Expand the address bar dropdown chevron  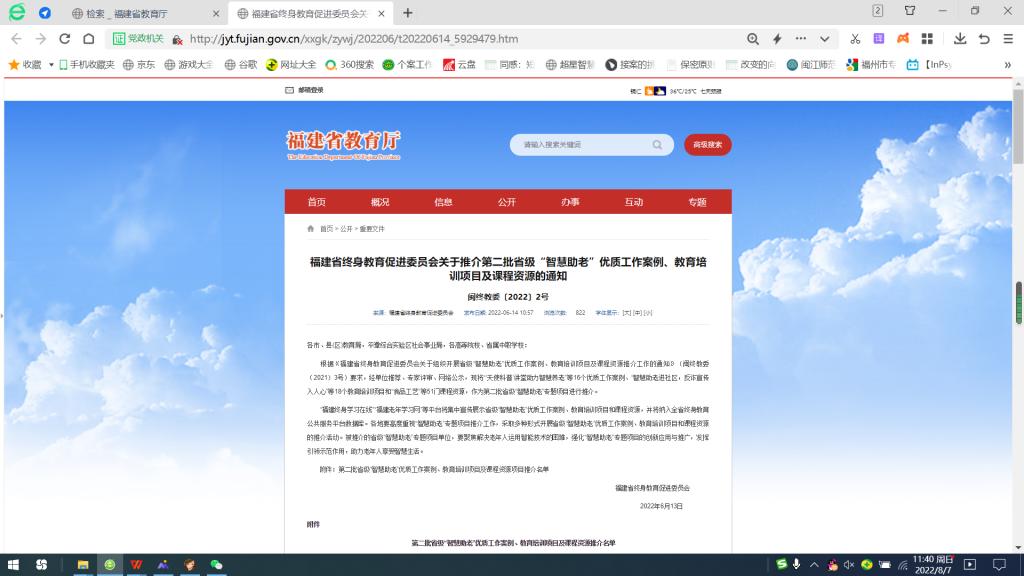pyautogui.click(x=824, y=39)
